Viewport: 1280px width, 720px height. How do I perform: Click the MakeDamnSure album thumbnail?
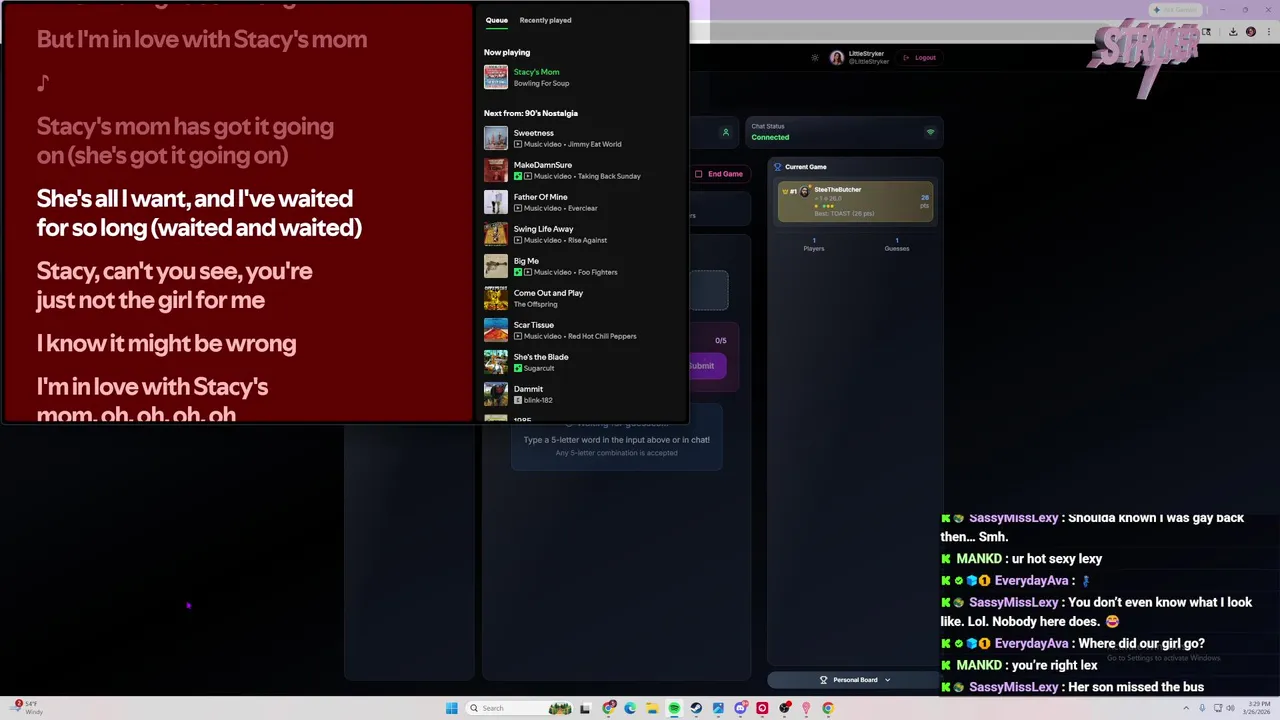coord(496,170)
